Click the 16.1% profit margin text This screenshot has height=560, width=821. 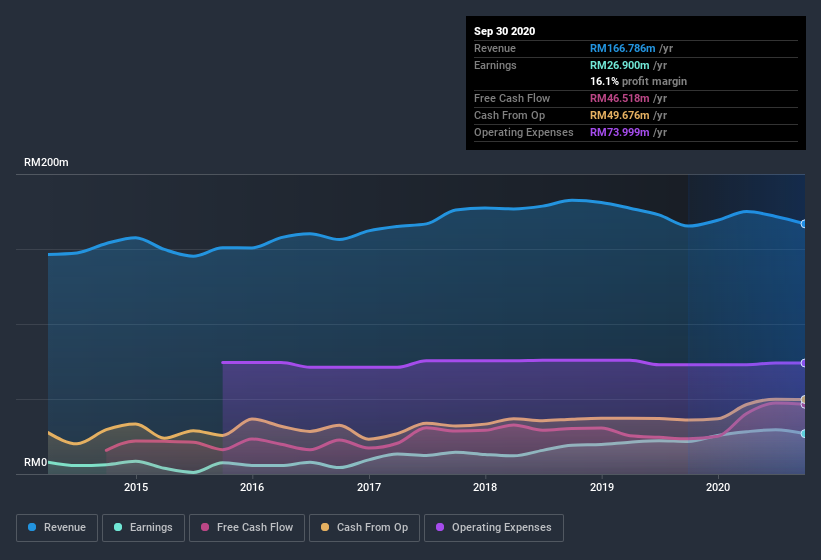(639, 82)
